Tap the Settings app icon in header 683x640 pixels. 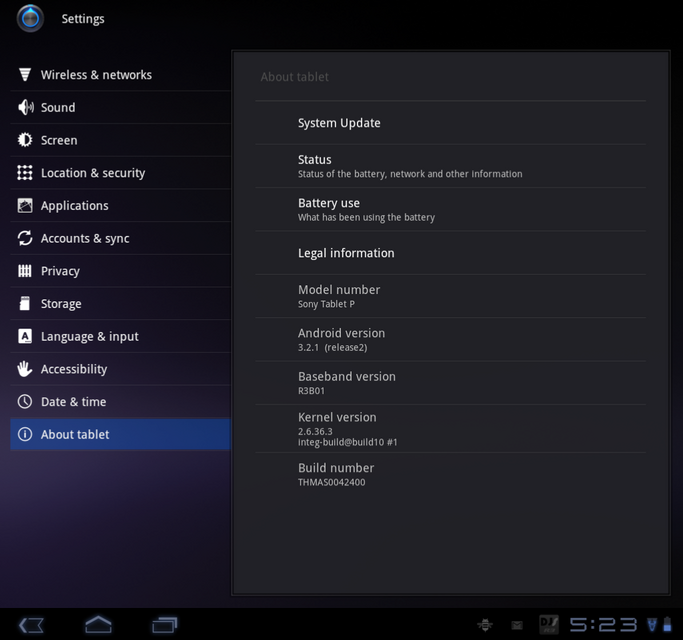pyautogui.click(x=30, y=19)
